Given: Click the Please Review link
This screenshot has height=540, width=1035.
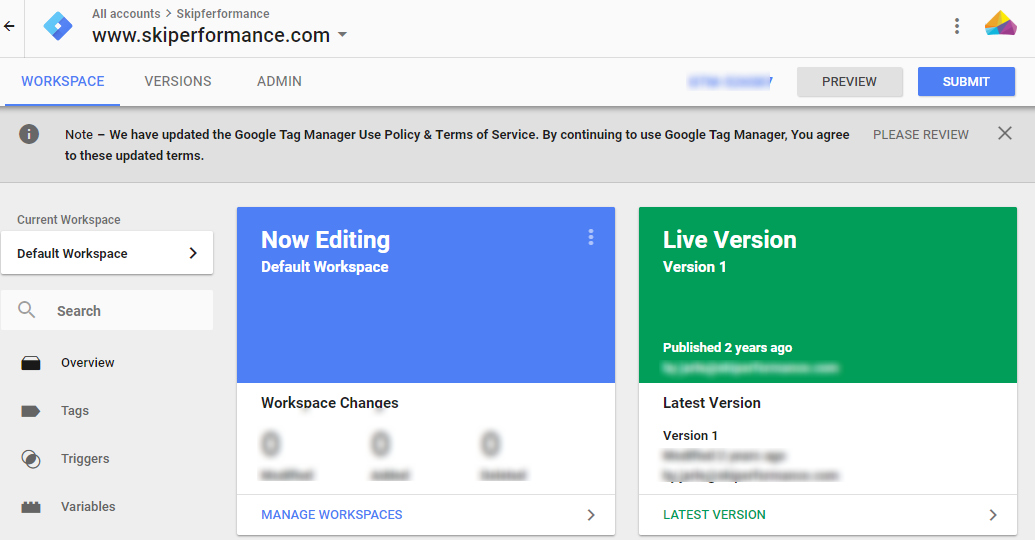Looking at the screenshot, I should pyautogui.click(x=921, y=135).
